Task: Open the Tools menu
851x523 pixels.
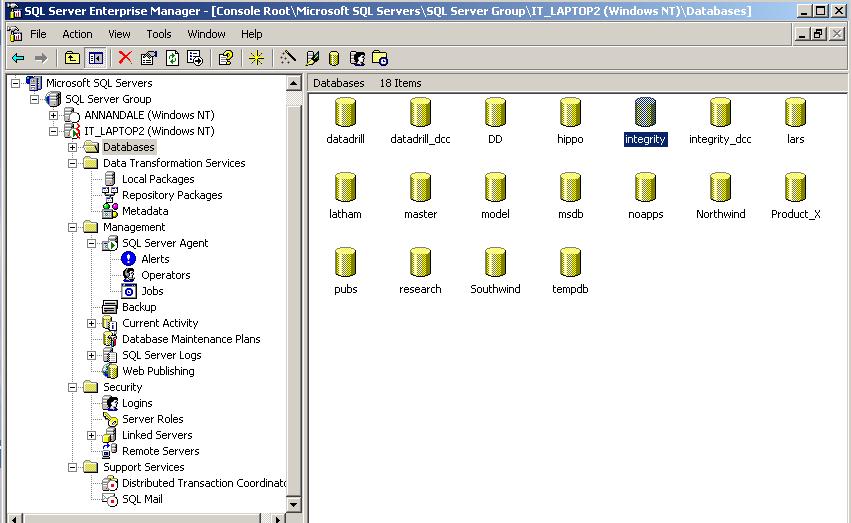Action: [158, 34]
